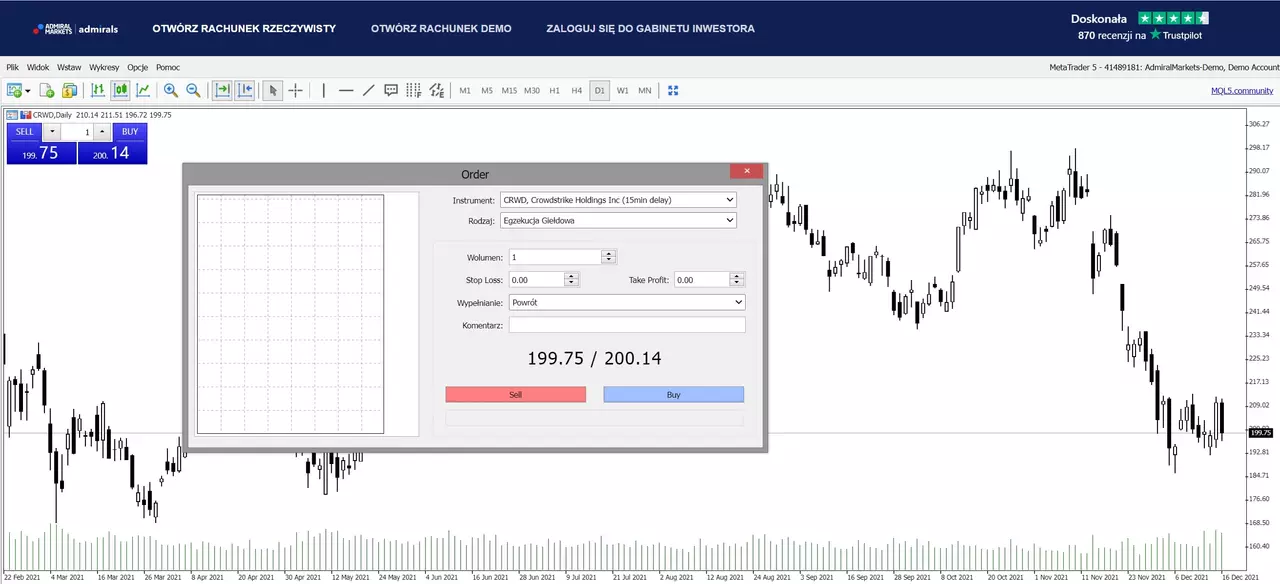Open the Plik menu
The image size is (1280, 584).
coord(13,67)
